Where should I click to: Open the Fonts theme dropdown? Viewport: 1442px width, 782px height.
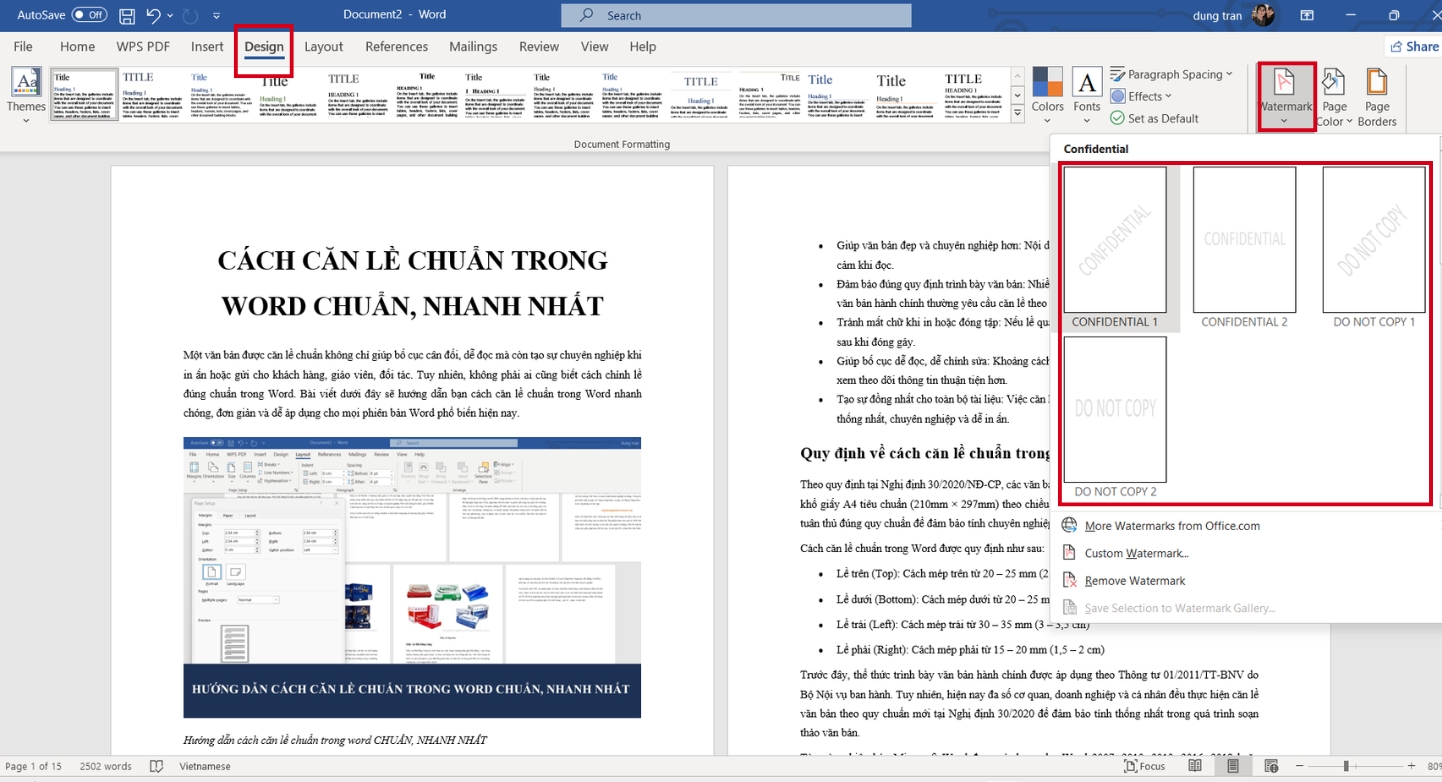(1086, 96)
